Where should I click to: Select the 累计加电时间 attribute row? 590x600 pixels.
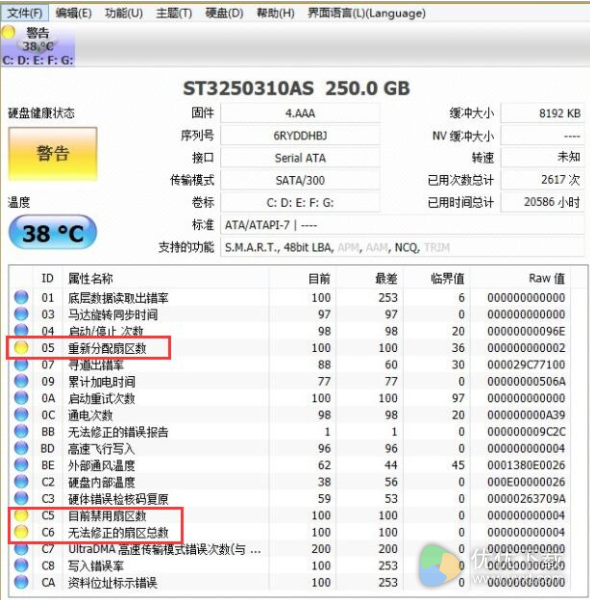(289, 381)
